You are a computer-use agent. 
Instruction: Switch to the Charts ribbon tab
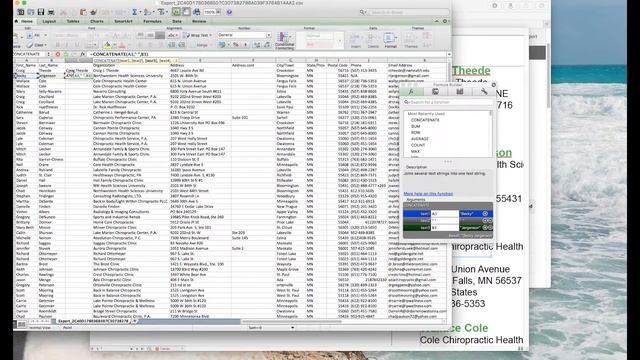[x=97, y=21]
